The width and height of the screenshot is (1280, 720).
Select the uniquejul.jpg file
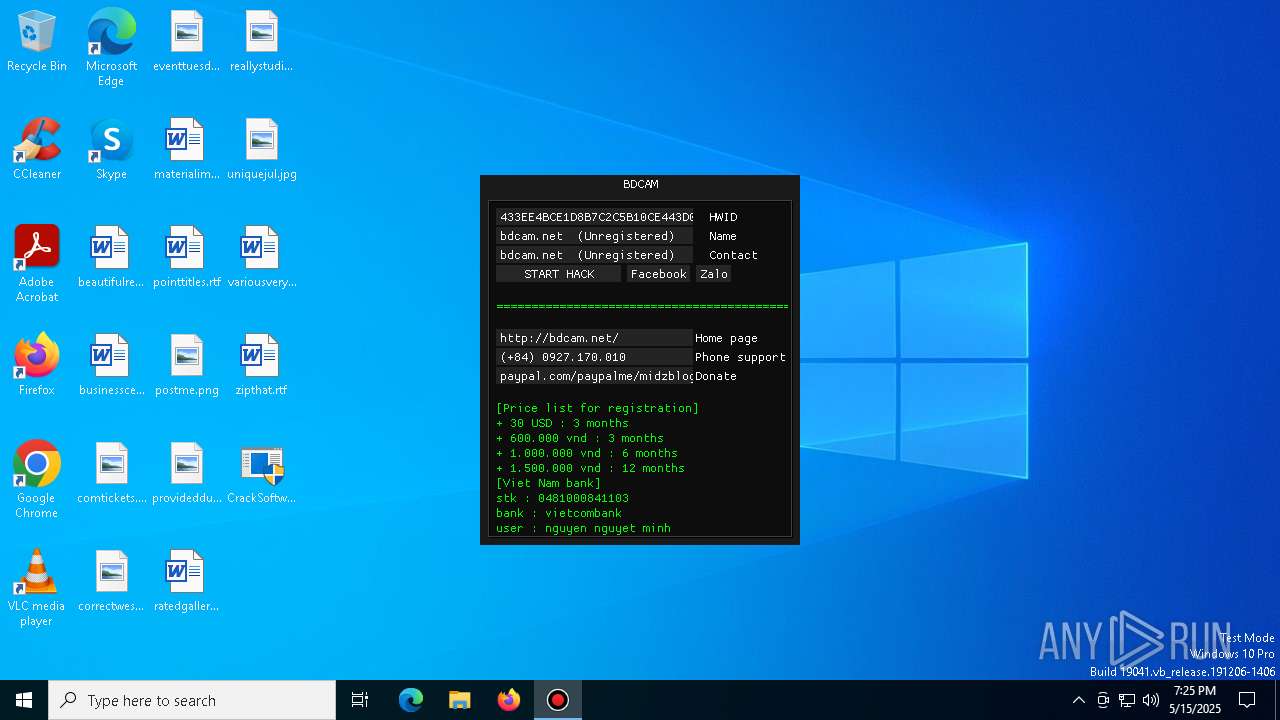pos(261,150)
